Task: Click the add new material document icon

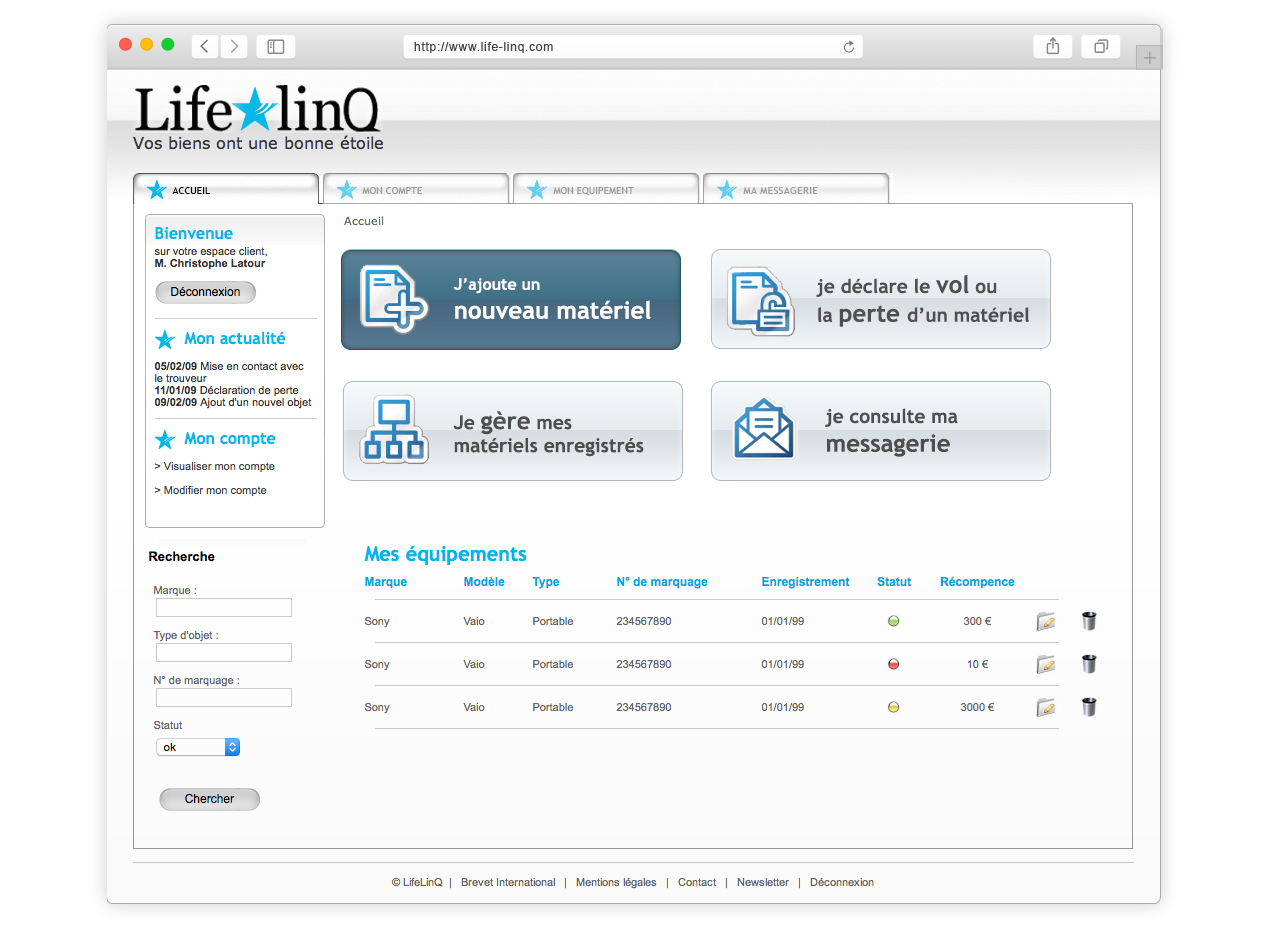Action: pos(393,299)
